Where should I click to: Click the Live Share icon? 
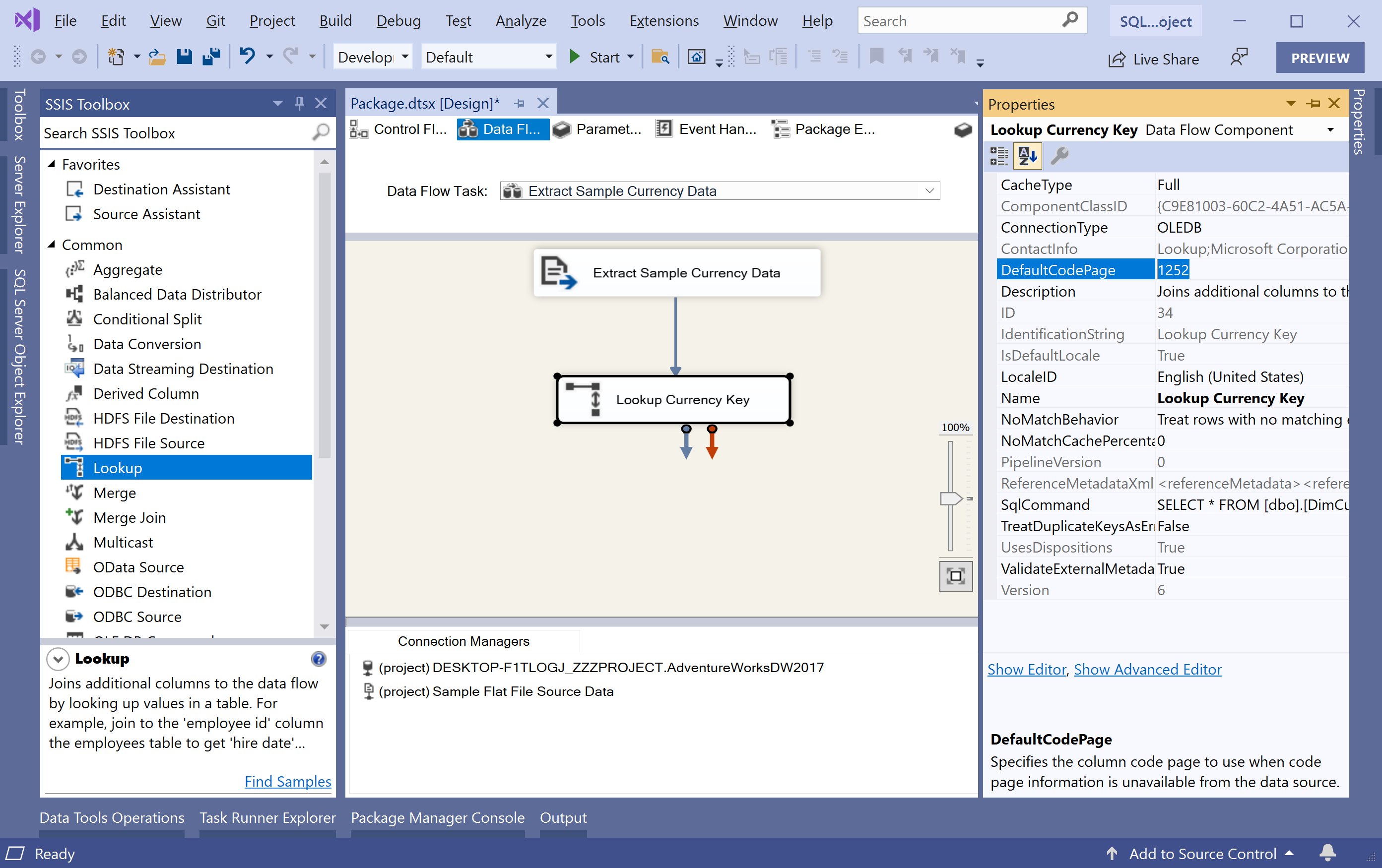coord(1117,59)
